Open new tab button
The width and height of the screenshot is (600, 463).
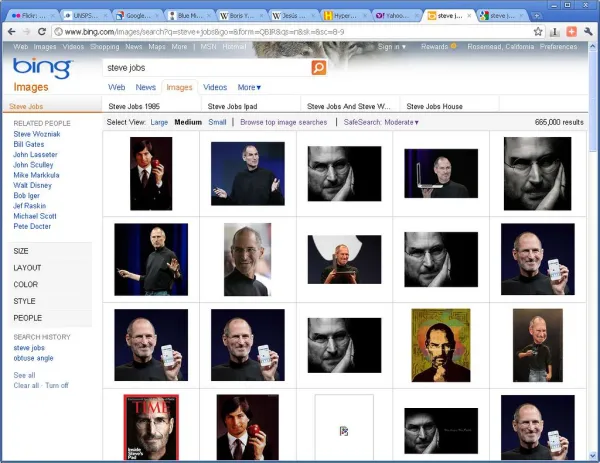[x=537, y=16]
